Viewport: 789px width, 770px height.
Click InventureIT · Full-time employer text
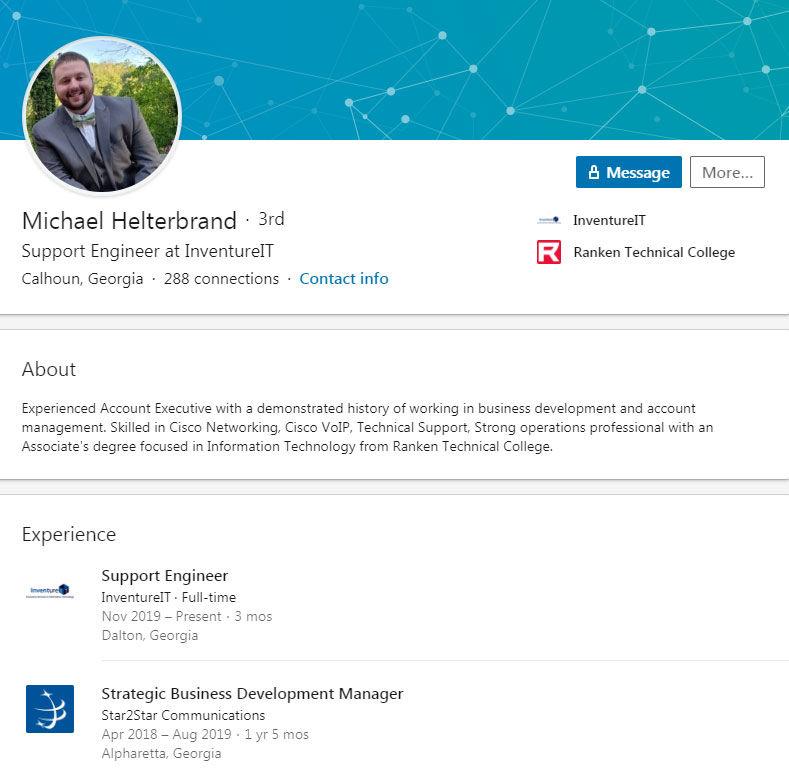pyautogui.click(x=169, y=597)
